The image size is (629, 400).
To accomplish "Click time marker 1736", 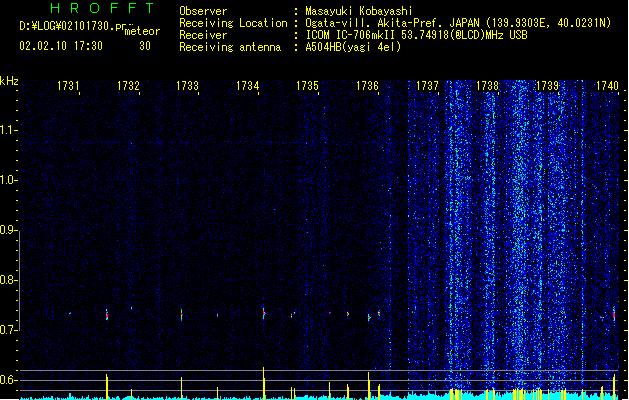I will coord(367,86).
